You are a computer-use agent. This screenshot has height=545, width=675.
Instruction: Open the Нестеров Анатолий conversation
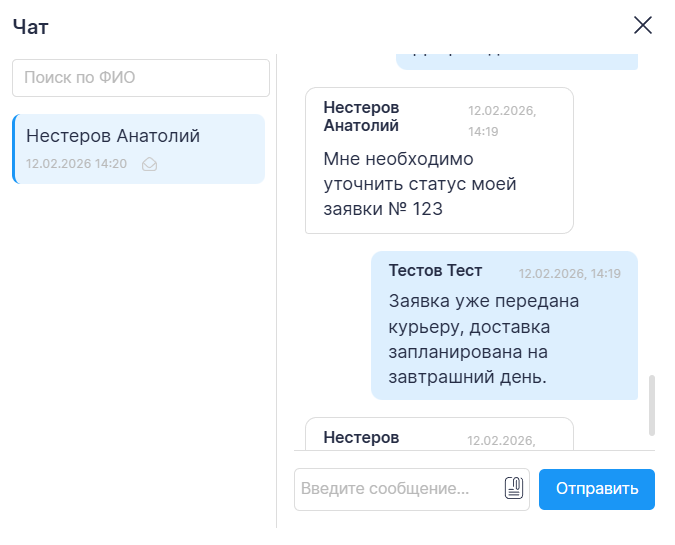click(138, 148)
